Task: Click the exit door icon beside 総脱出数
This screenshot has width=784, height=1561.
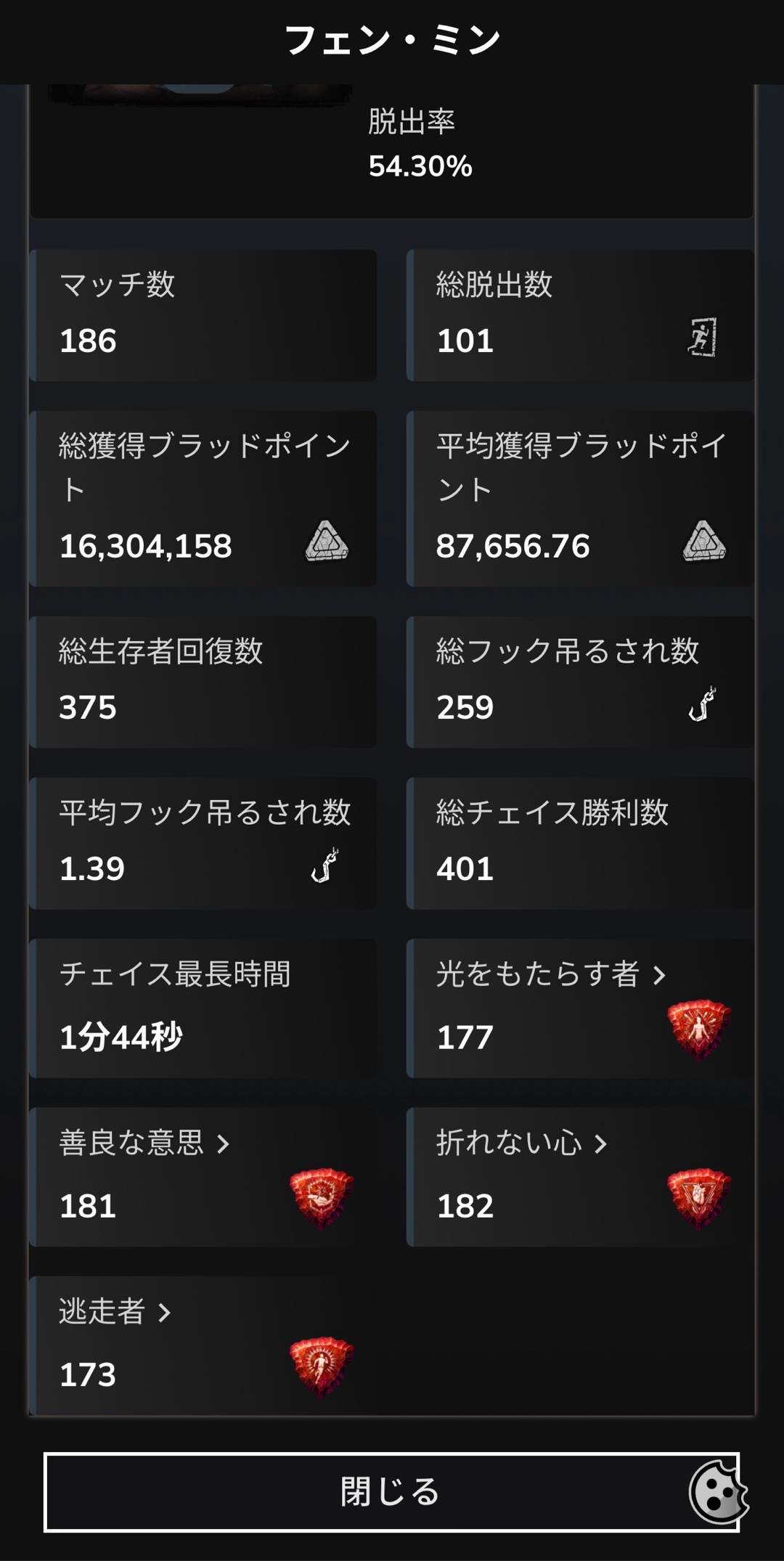Action: point(702,337)
